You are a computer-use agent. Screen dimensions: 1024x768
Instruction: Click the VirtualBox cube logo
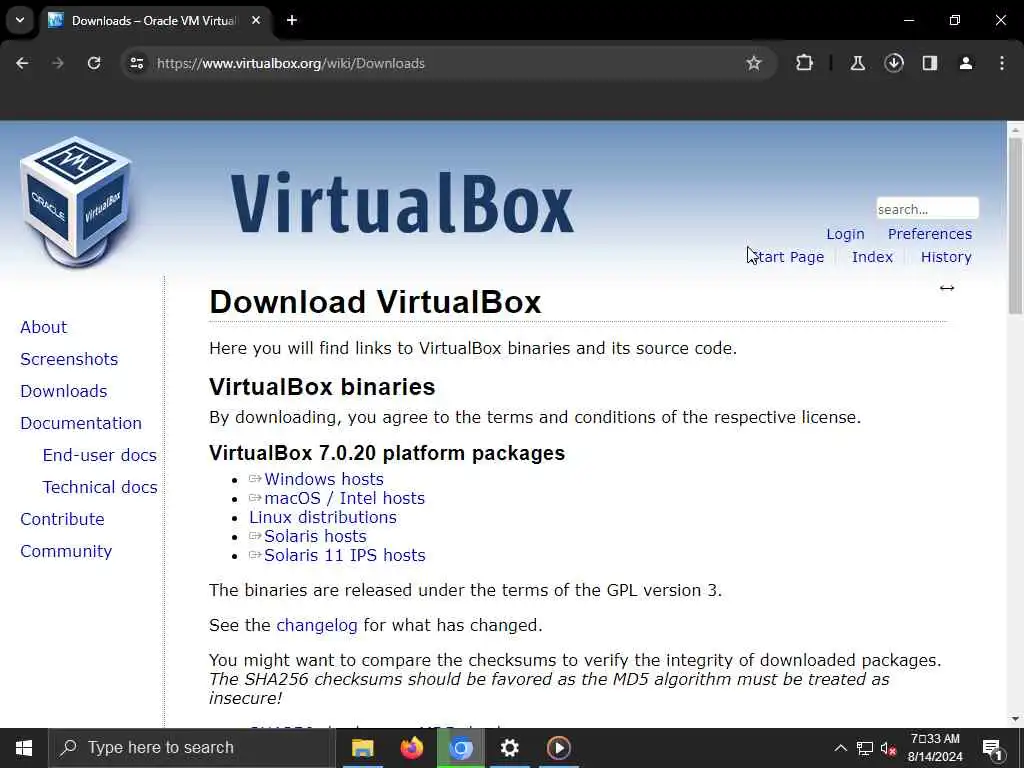(x=76, y=201)
